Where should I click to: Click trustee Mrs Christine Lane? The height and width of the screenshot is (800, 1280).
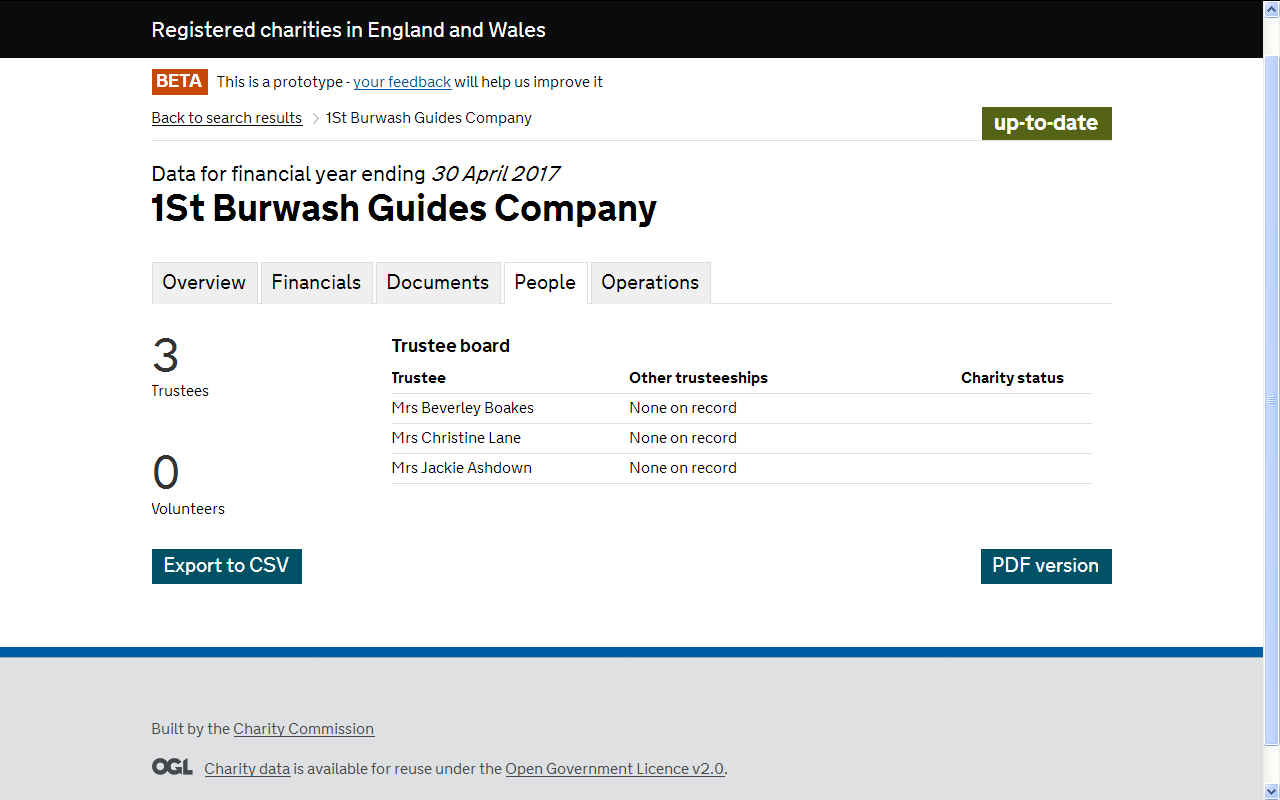click(x=456, y=438)
